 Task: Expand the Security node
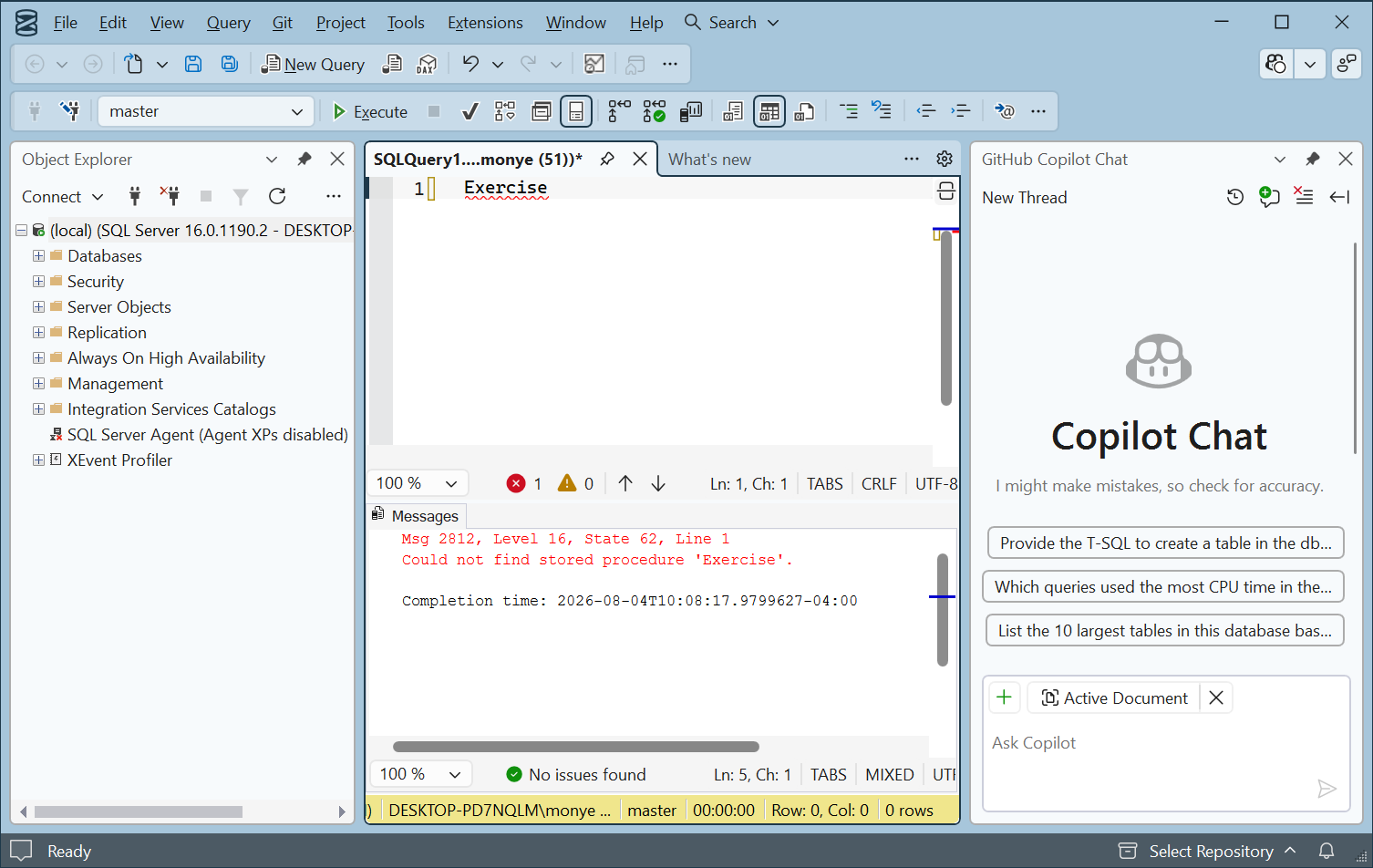coord(39,282)
